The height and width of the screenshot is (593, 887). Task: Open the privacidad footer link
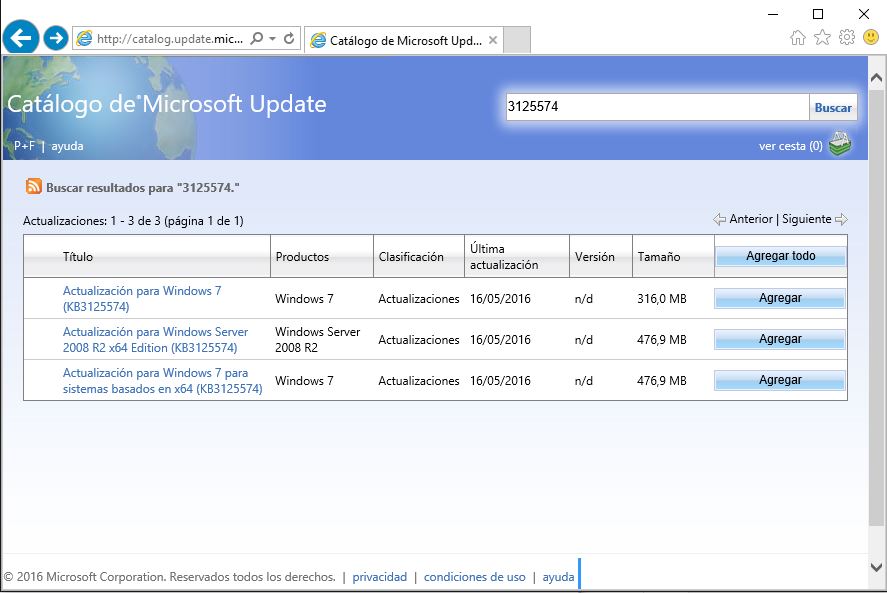pyautogui.click(x=379, y=577)
